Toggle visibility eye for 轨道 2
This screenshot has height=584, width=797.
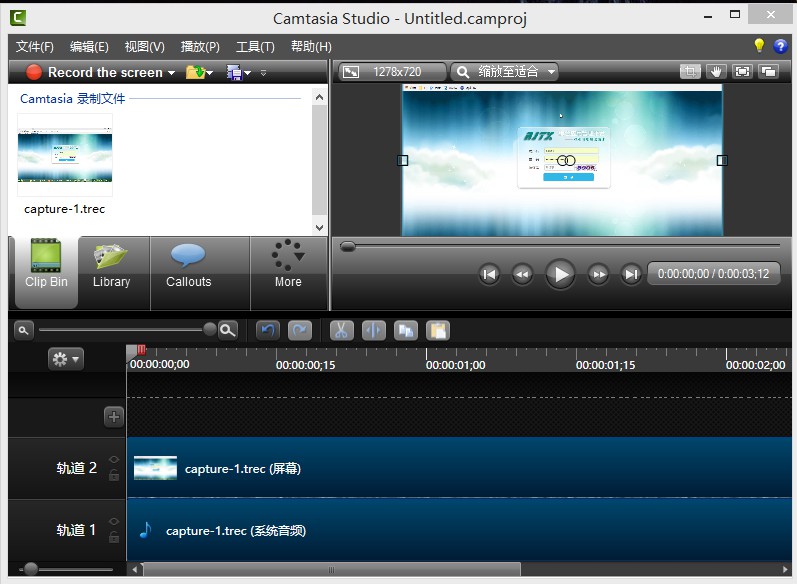(x=114, y=459)
